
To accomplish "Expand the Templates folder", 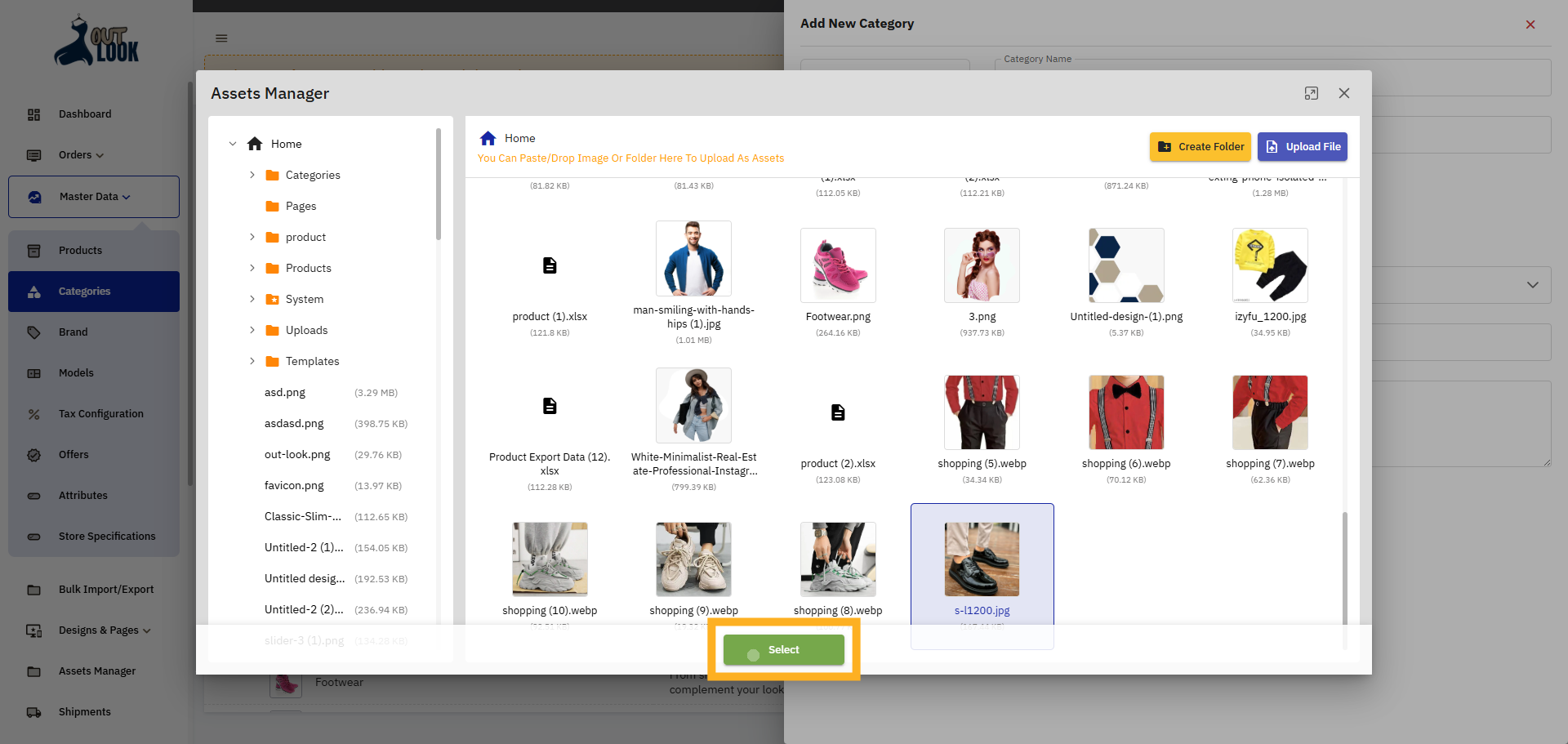I will click(x=252, y=361).
